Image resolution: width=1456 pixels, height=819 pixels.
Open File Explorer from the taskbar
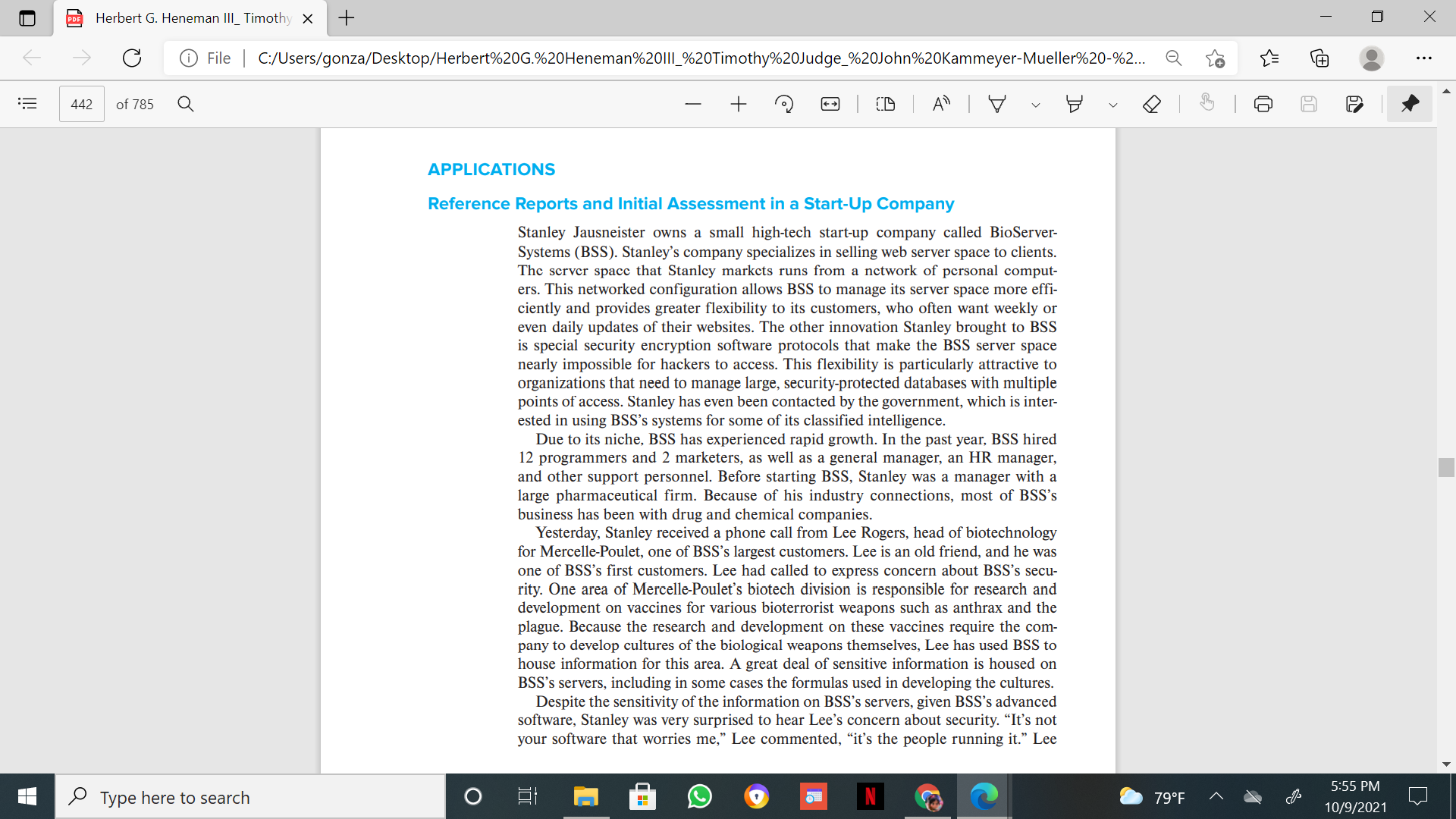[585, 797]
